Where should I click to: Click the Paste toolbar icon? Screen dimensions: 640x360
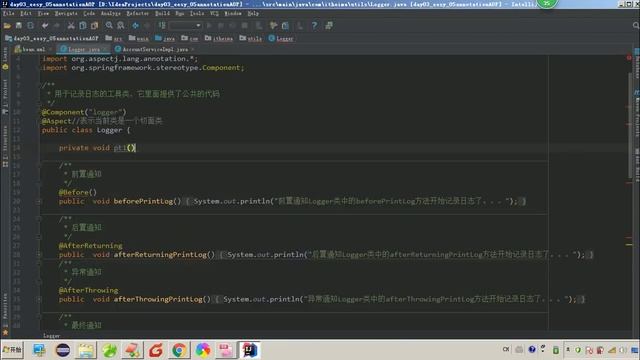[x=95, y=25]
